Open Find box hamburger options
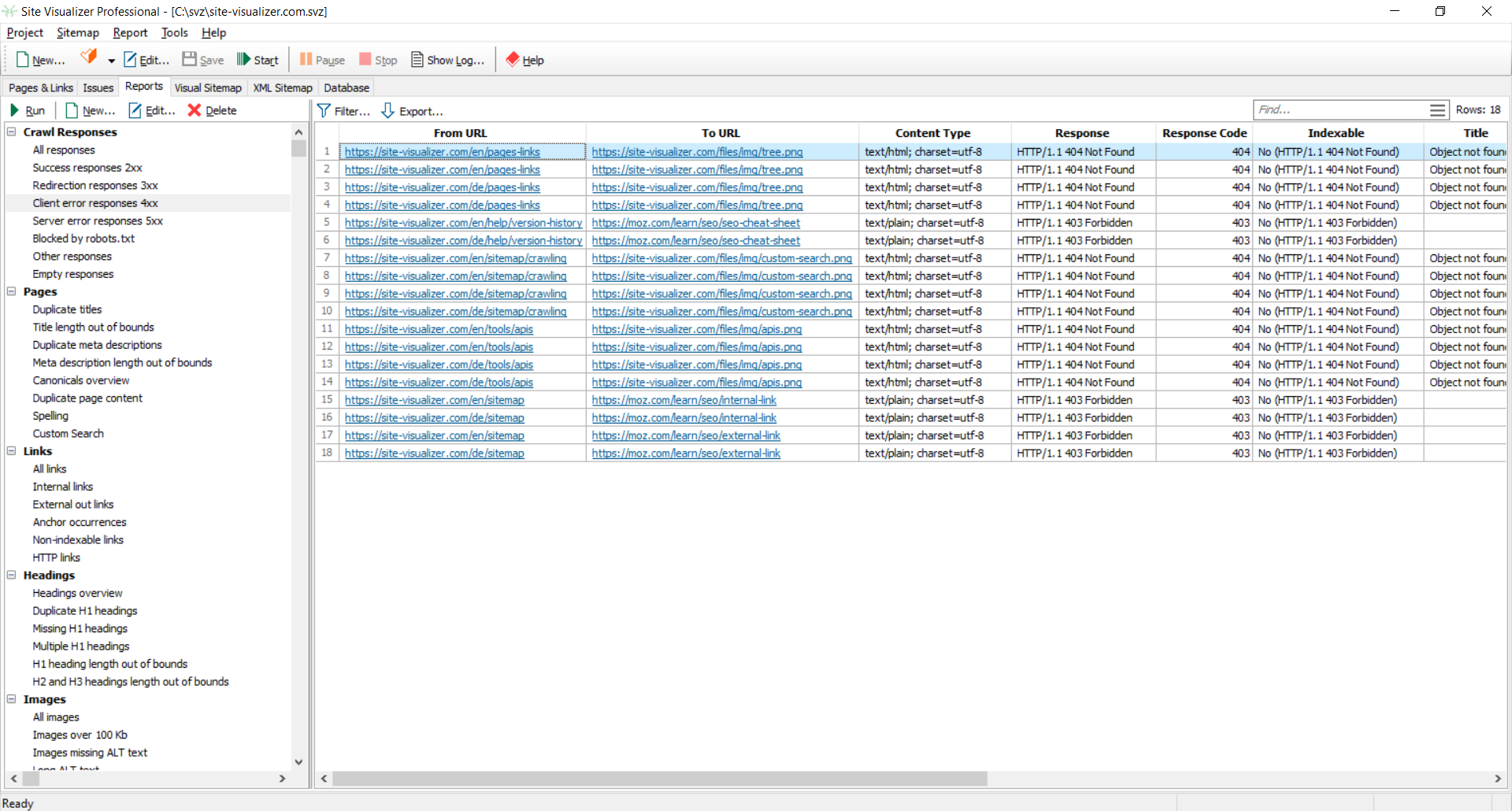Viewport: 1512px width, 811px height. (1437, 110)
